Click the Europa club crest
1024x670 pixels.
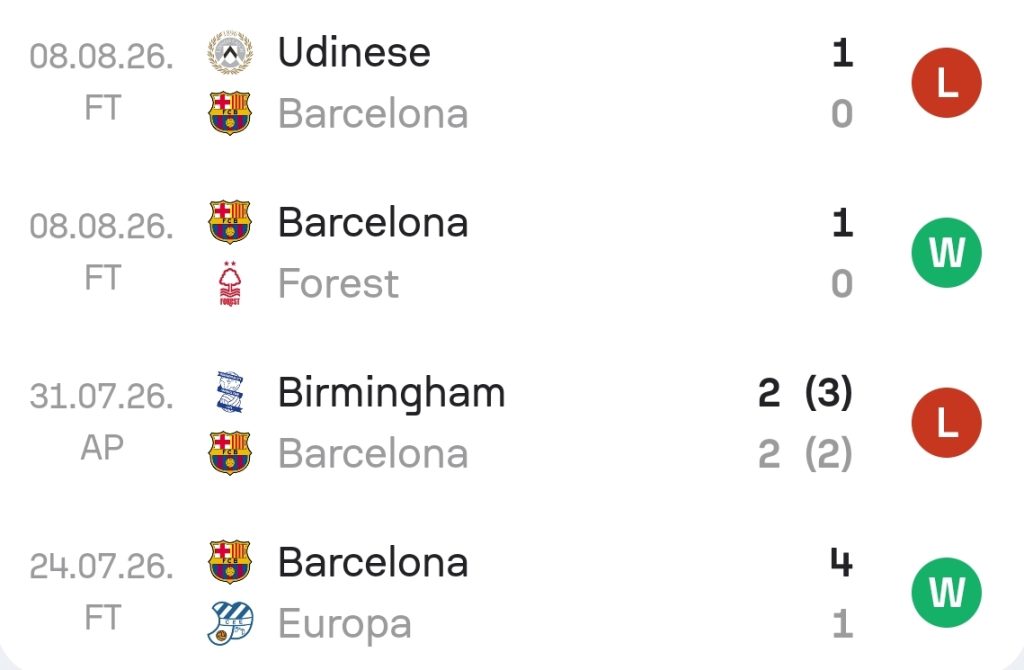pos(230,623)
